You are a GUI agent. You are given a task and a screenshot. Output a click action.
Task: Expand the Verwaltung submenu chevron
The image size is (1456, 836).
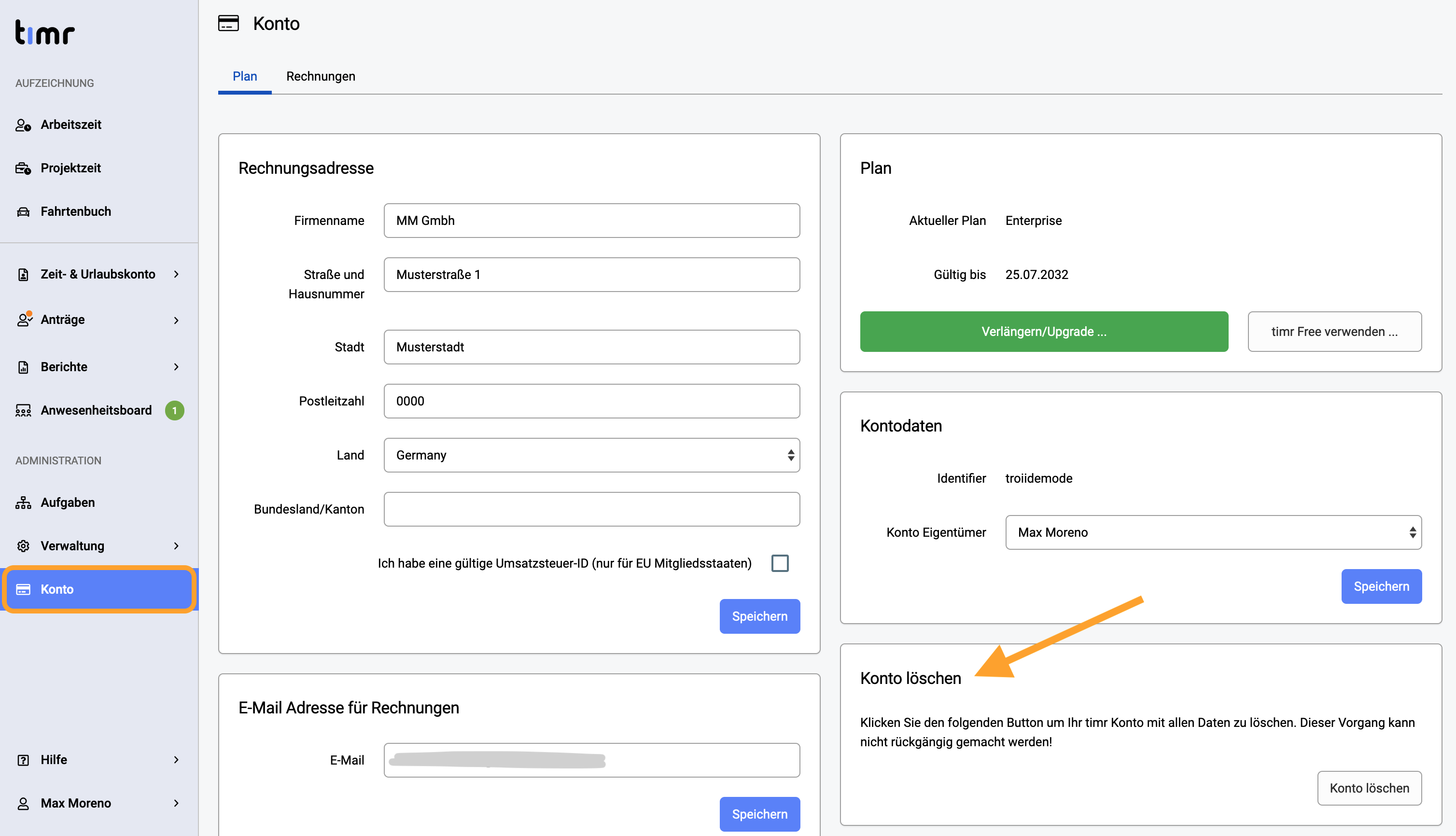pos(176,546)
